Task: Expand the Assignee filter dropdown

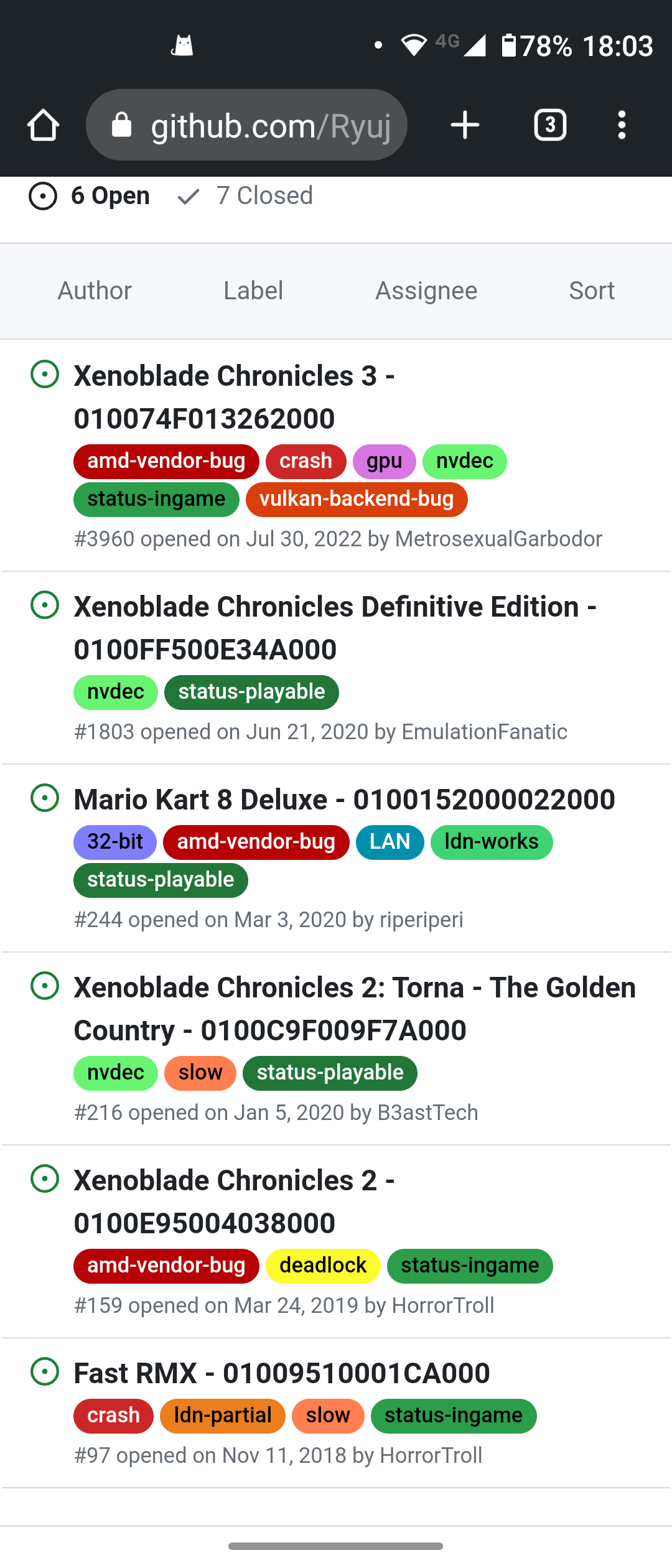Action: [x=426, y=291]
